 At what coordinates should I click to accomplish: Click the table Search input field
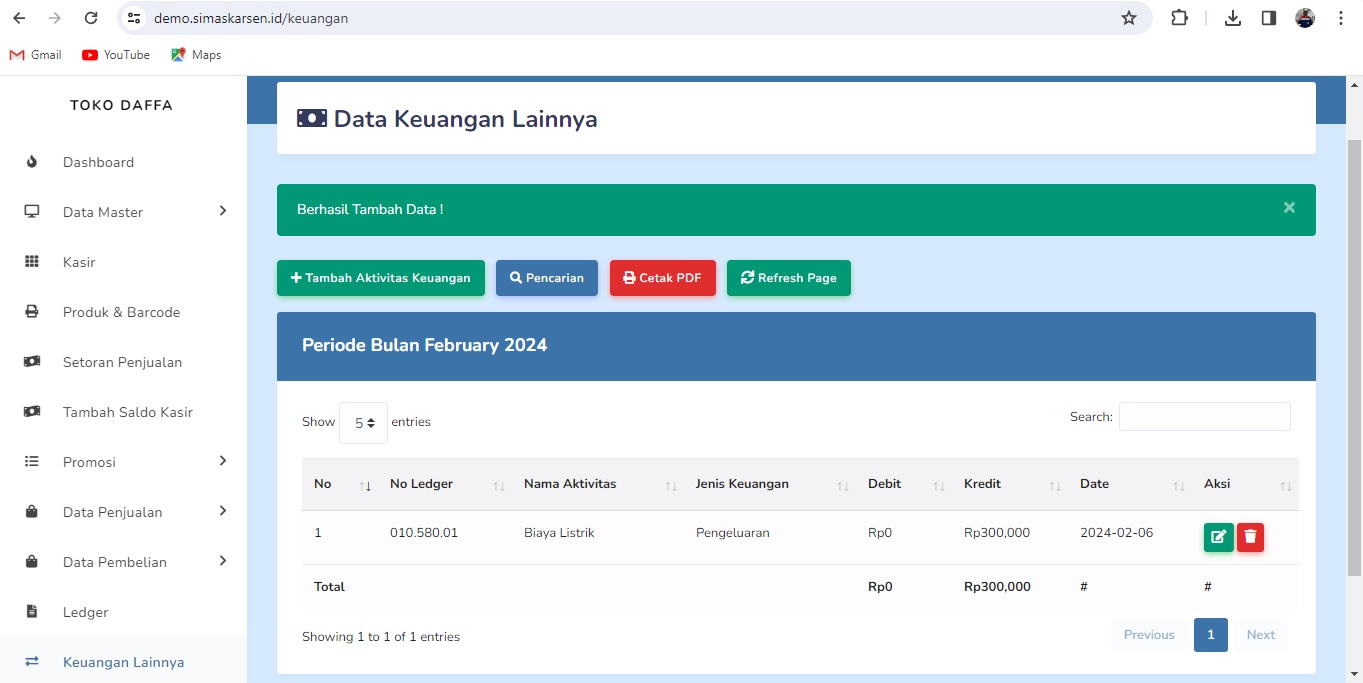1204,417
